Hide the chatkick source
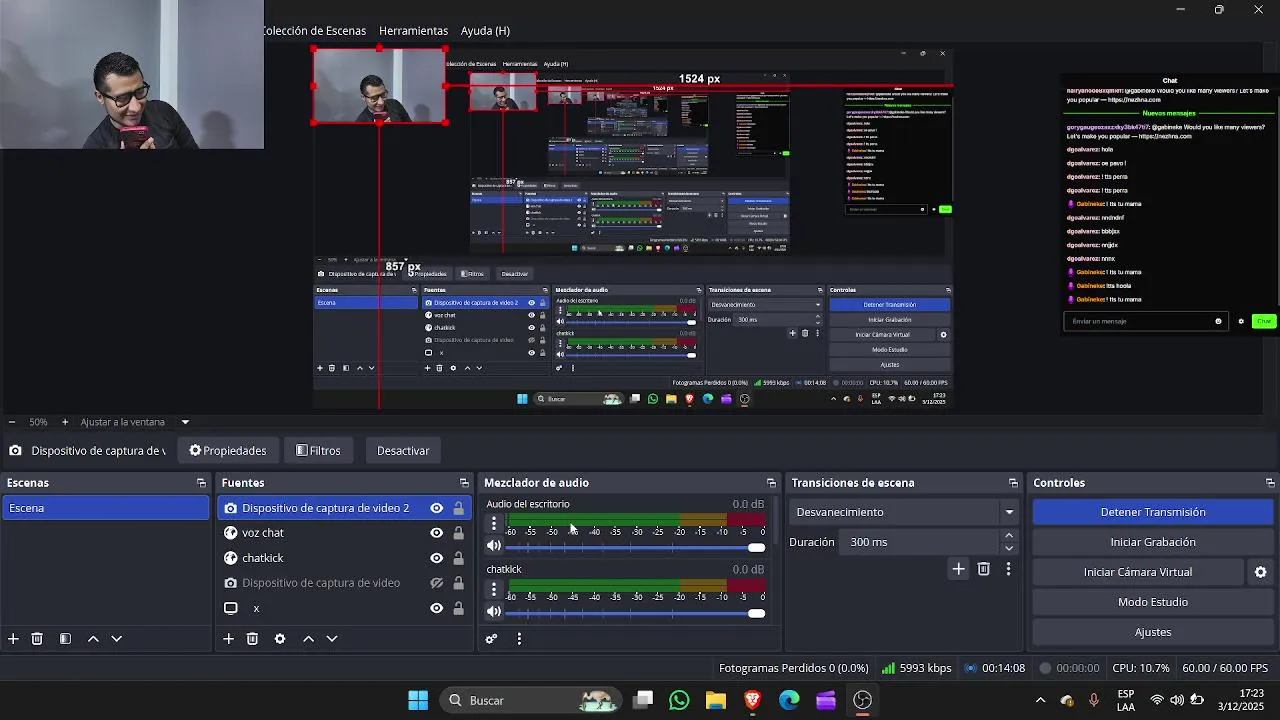Screen dimensions: 1280x720 (x=436, y=558)
